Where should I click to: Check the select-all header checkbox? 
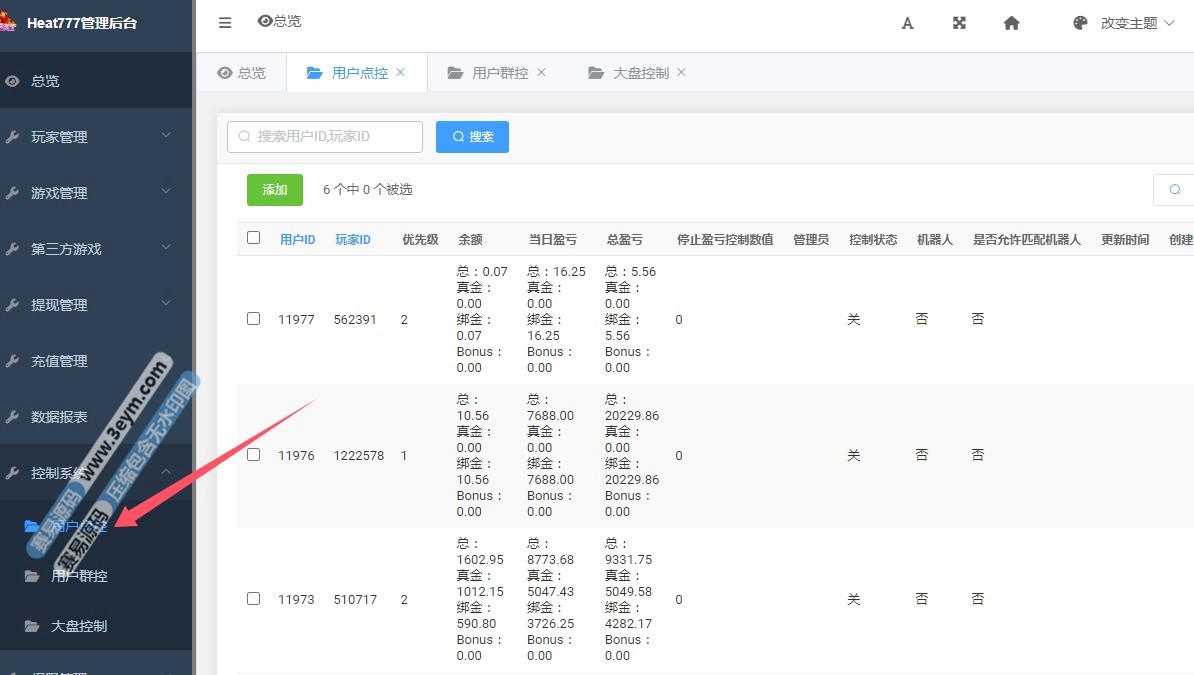coord(253,238)
